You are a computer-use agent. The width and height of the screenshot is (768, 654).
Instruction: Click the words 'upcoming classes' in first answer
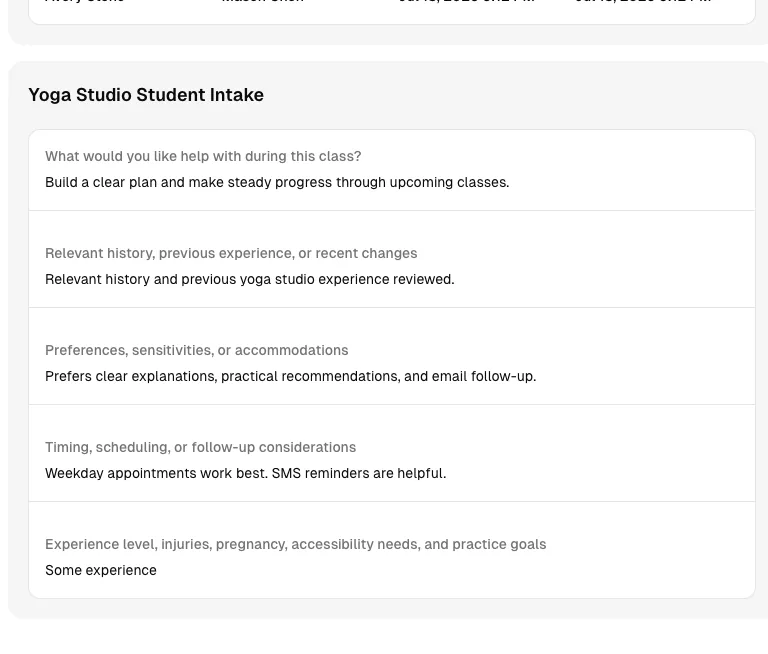[450, 182]
